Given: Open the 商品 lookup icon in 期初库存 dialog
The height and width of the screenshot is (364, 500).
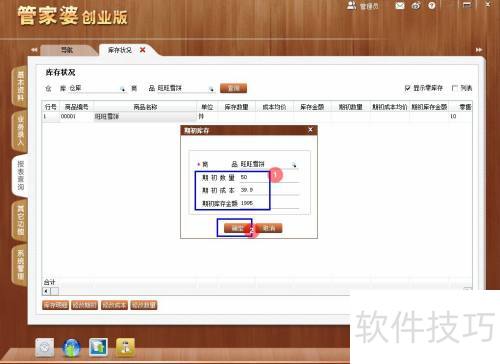Looking at the screenshot, I should 294,165.
